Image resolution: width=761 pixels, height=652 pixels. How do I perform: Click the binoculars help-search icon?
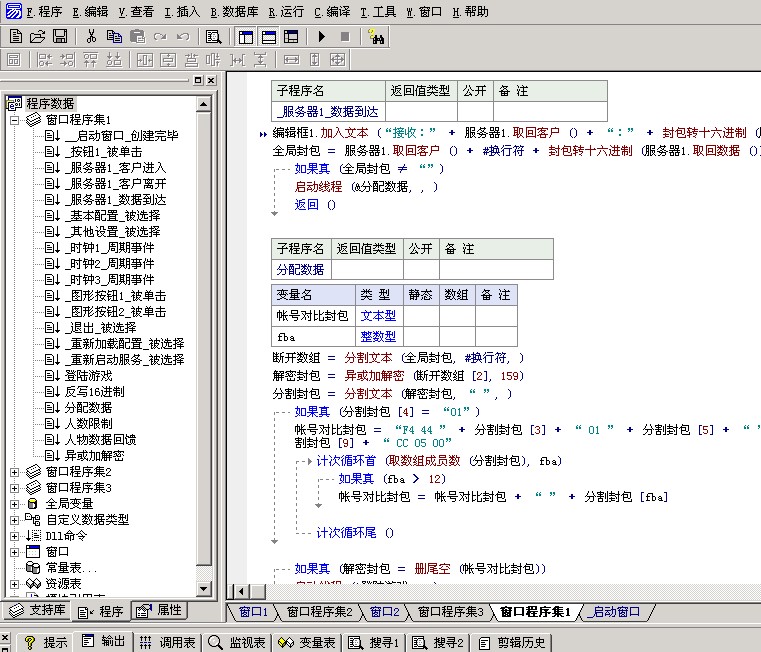[x=376, y=36]
